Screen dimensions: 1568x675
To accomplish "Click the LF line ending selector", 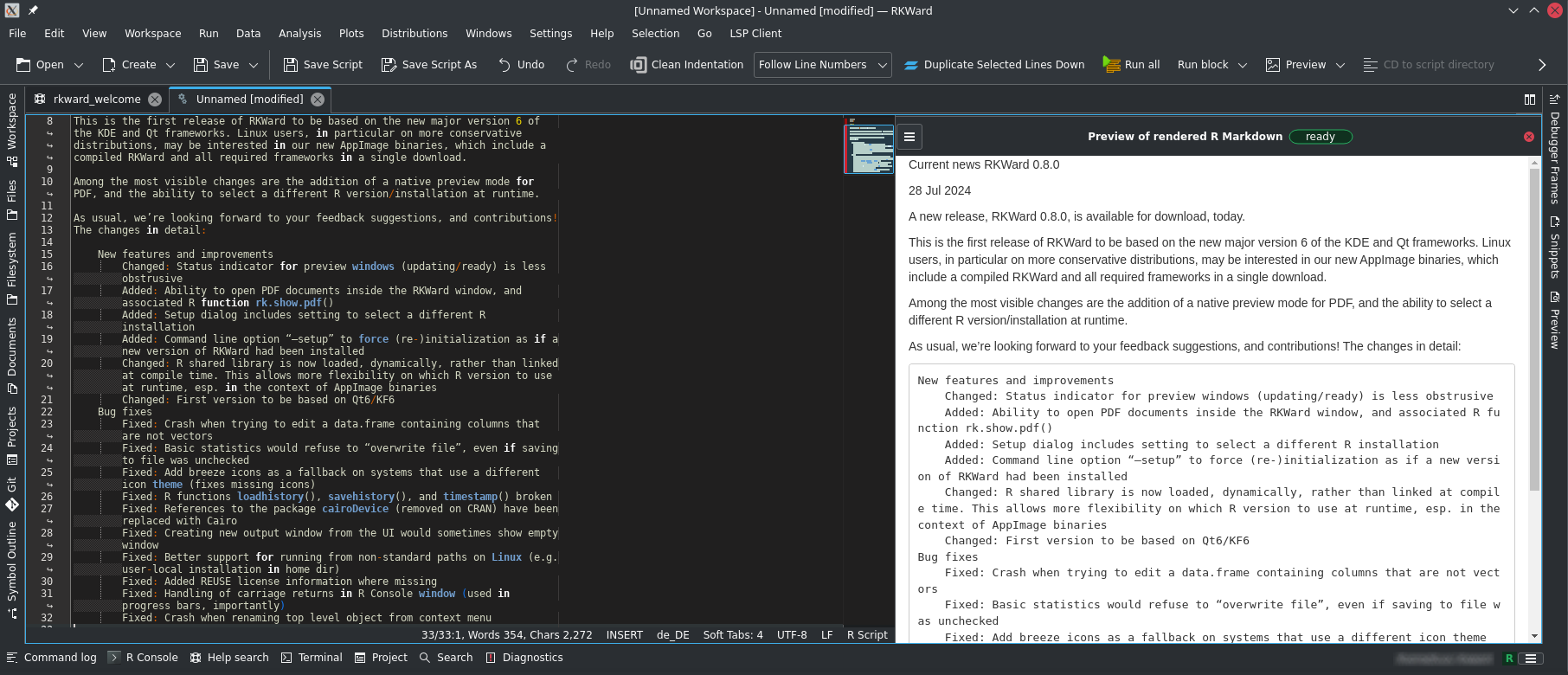I will click(827, 635).
